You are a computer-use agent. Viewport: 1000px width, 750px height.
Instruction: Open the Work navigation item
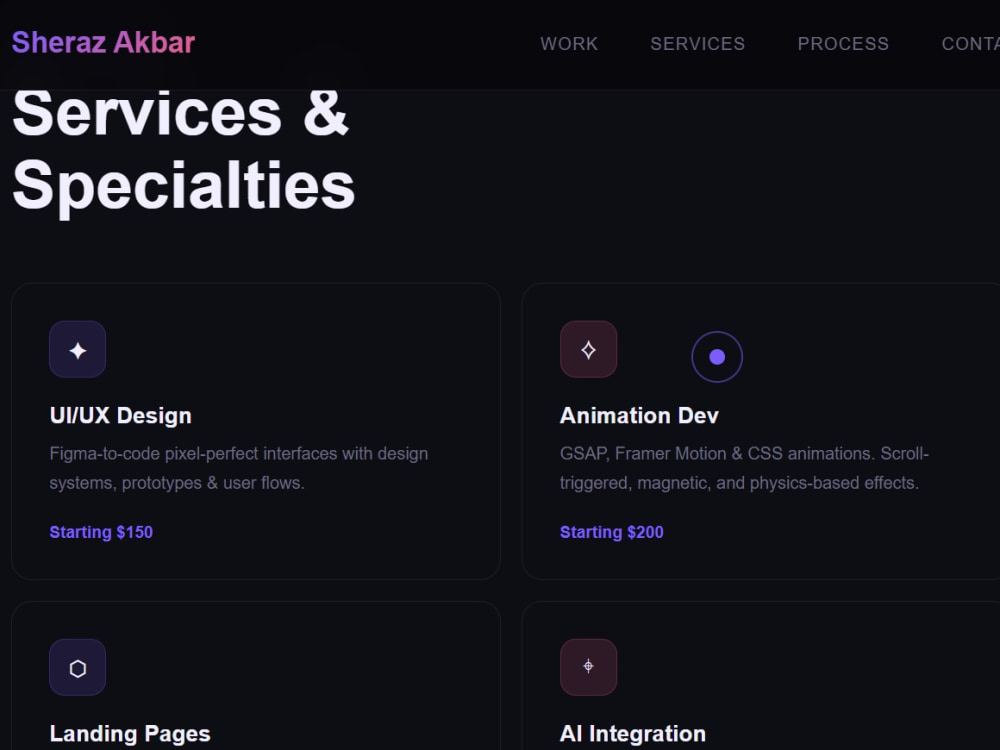pyautogui.click(x=569, y=43)
